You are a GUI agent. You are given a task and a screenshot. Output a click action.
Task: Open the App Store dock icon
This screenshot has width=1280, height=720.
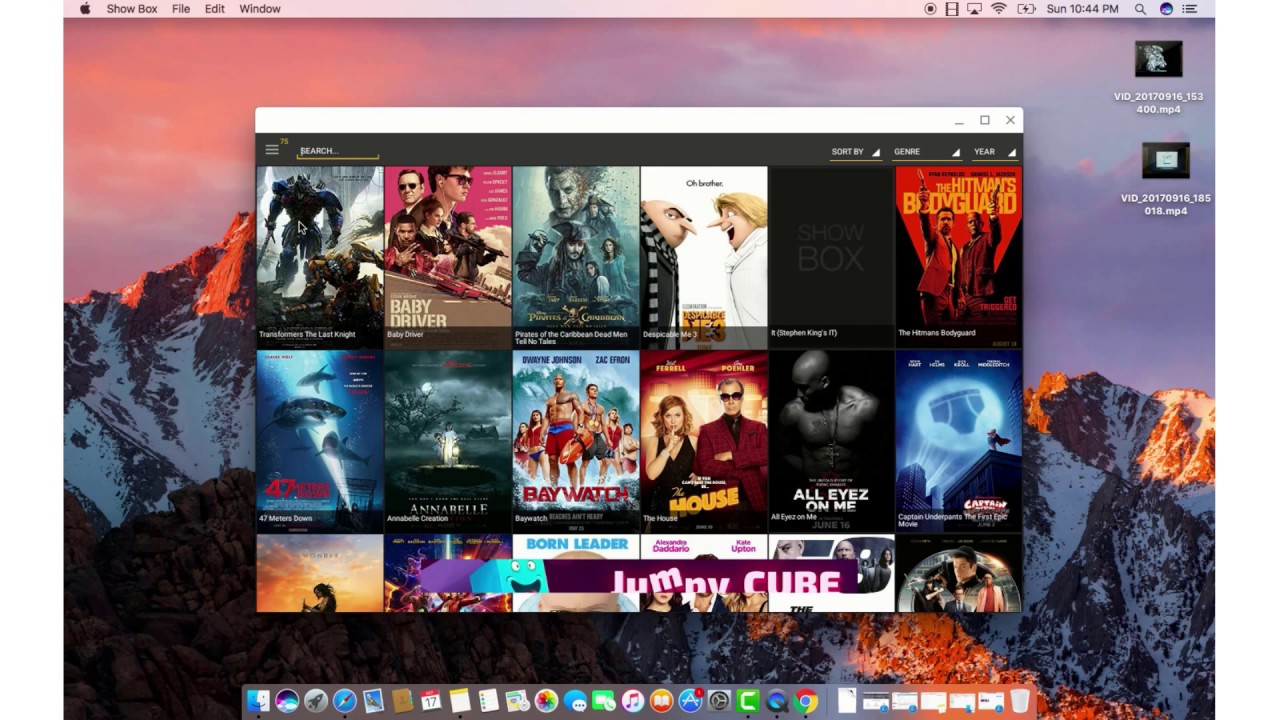[691, 701]
